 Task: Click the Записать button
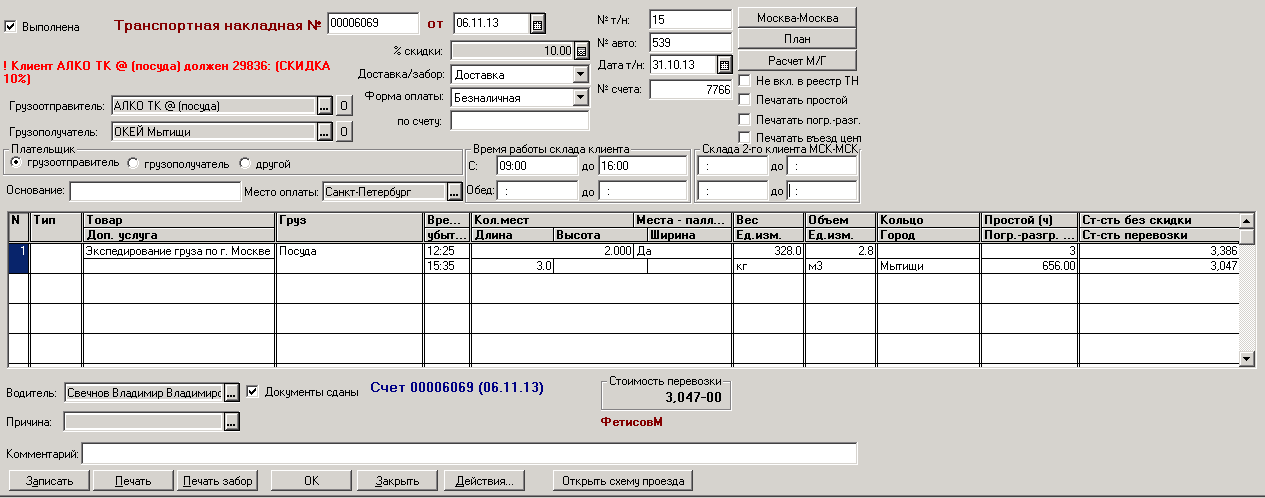[49, 481]
